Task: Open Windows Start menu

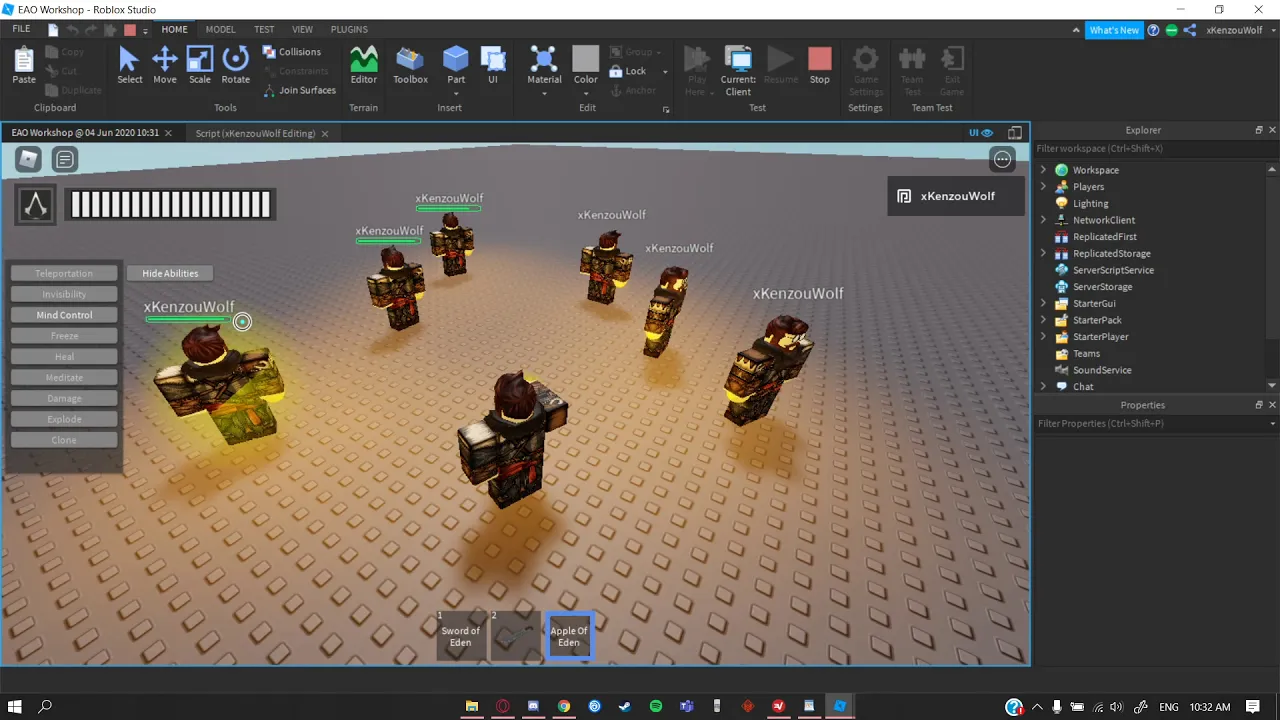Action: 16,706
